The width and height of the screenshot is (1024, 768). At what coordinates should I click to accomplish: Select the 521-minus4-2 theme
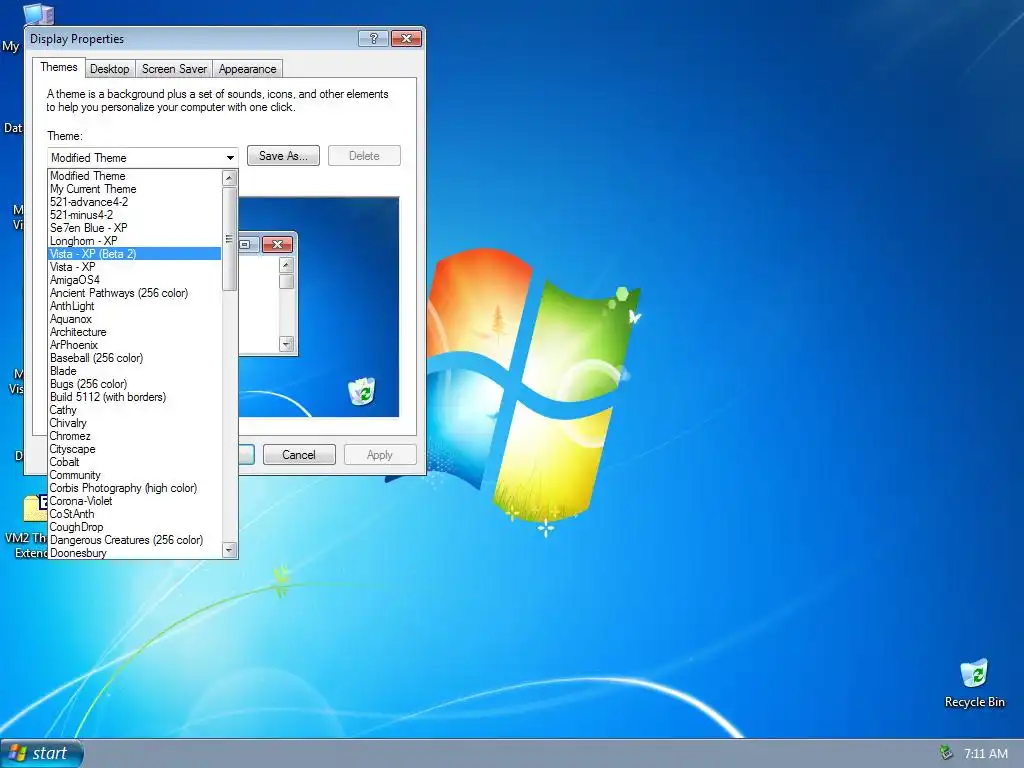tap(135, 215)
